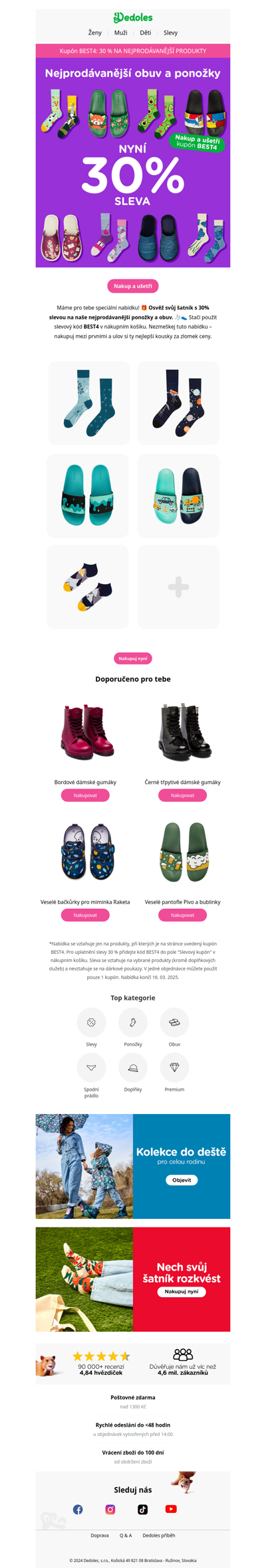Click the Dedoles logo at top

tap(133, 17)
